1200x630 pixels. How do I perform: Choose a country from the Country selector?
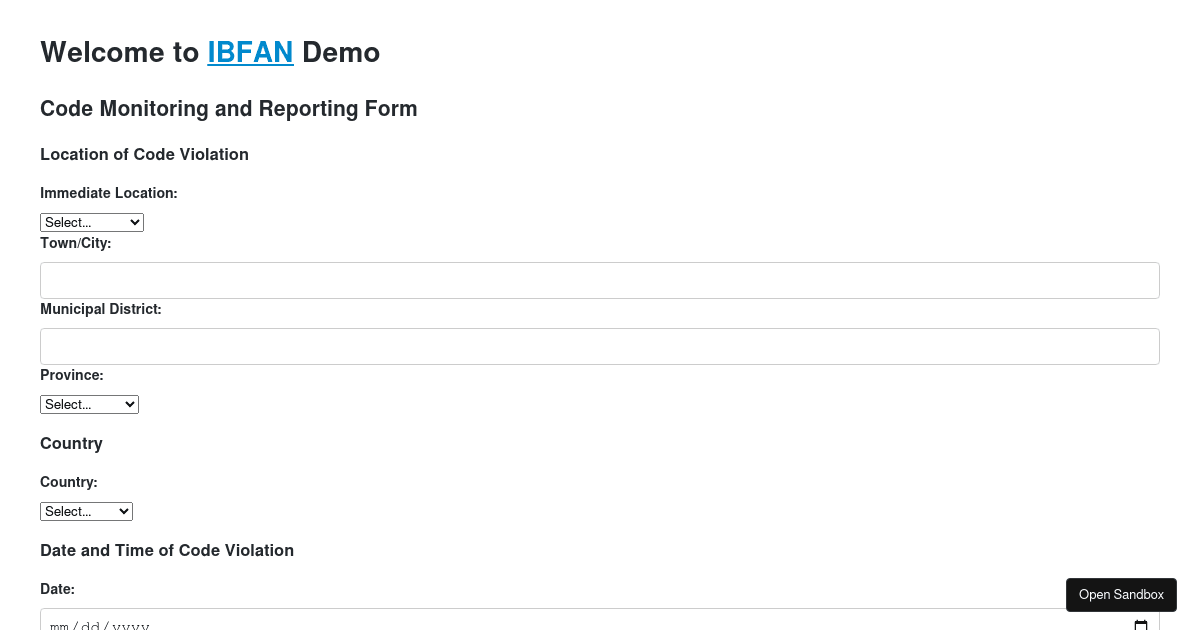[86, 511]
